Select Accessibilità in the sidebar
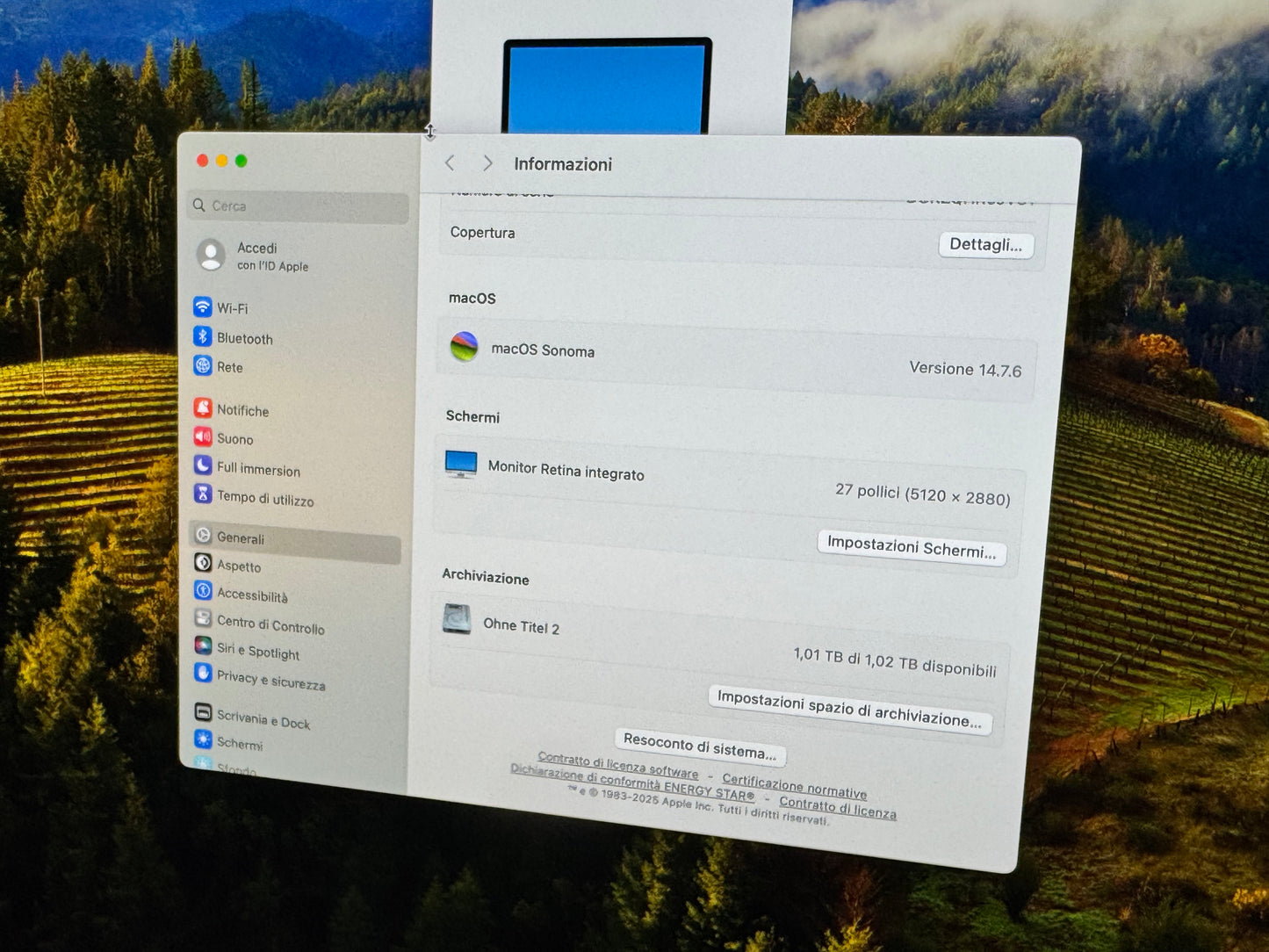The height and width of the screenshot is (952, 1269). 252,595
